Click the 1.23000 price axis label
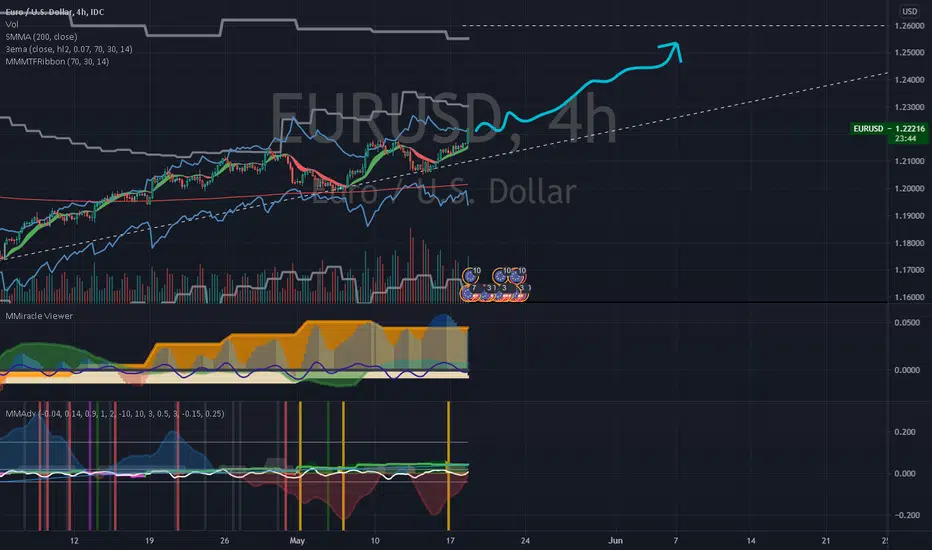 pos(909,107)
